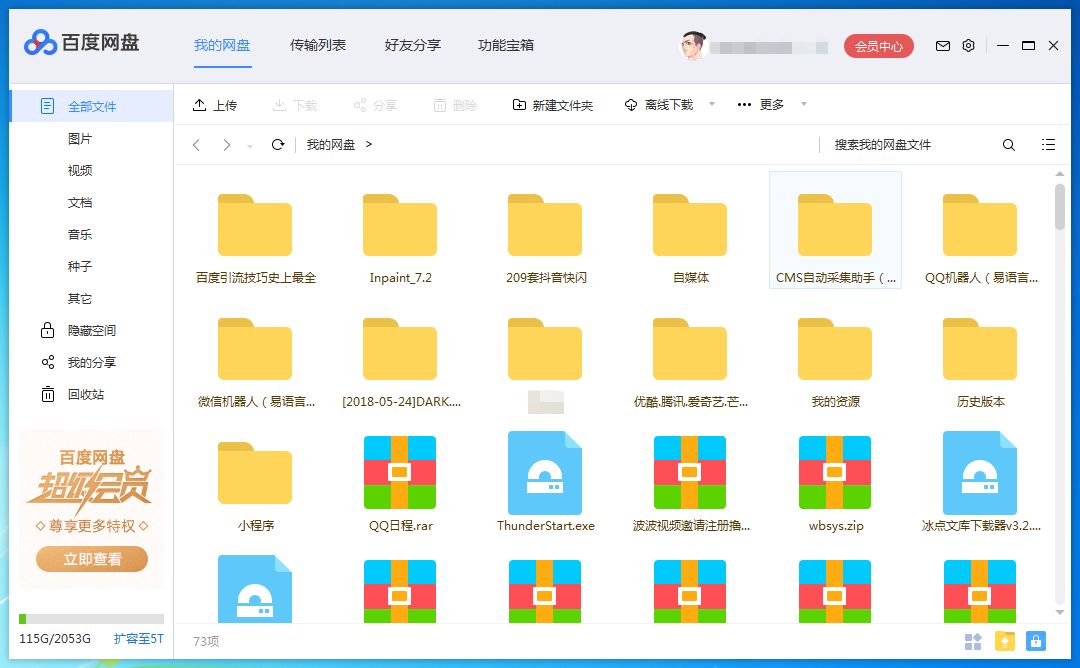1080x668 pixels.
Task: Click the vertical scrollbar thumb
Action: coord(1060,207)
